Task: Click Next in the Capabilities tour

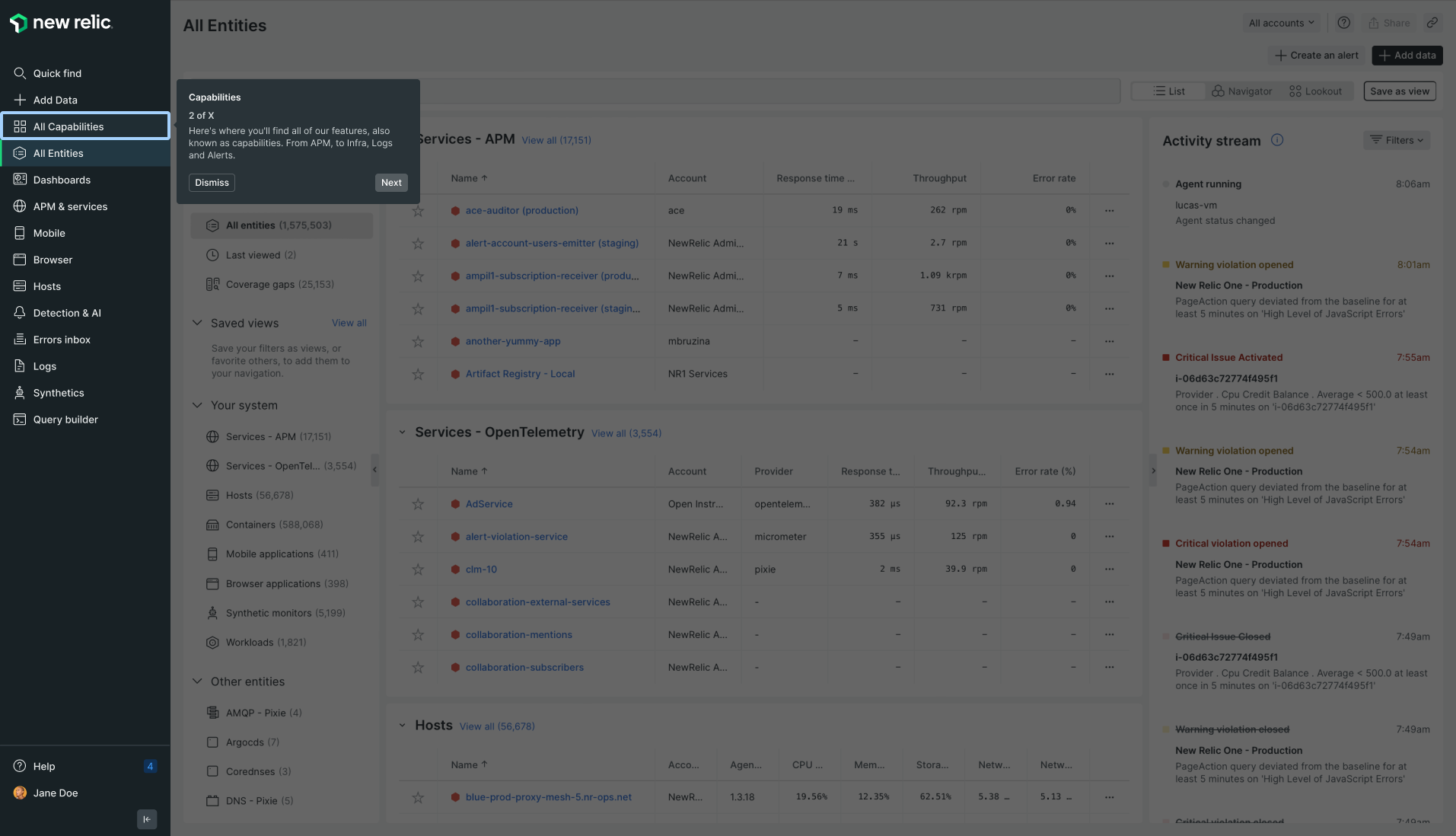Action: [391, 183]
